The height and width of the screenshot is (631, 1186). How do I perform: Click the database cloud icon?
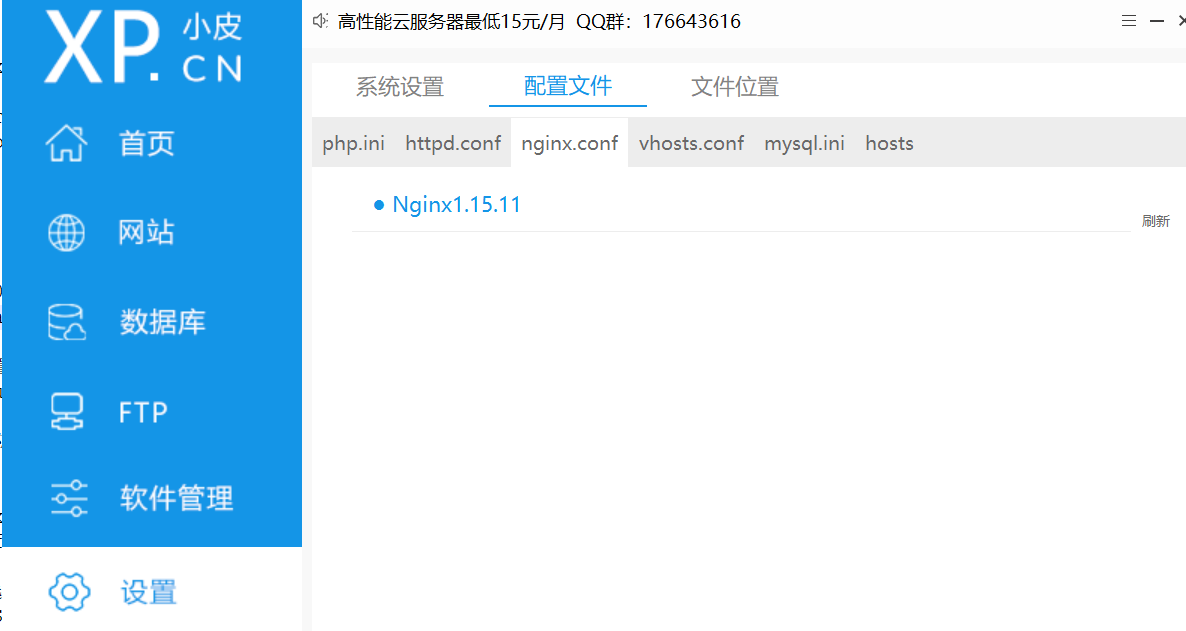coord(67,322)
